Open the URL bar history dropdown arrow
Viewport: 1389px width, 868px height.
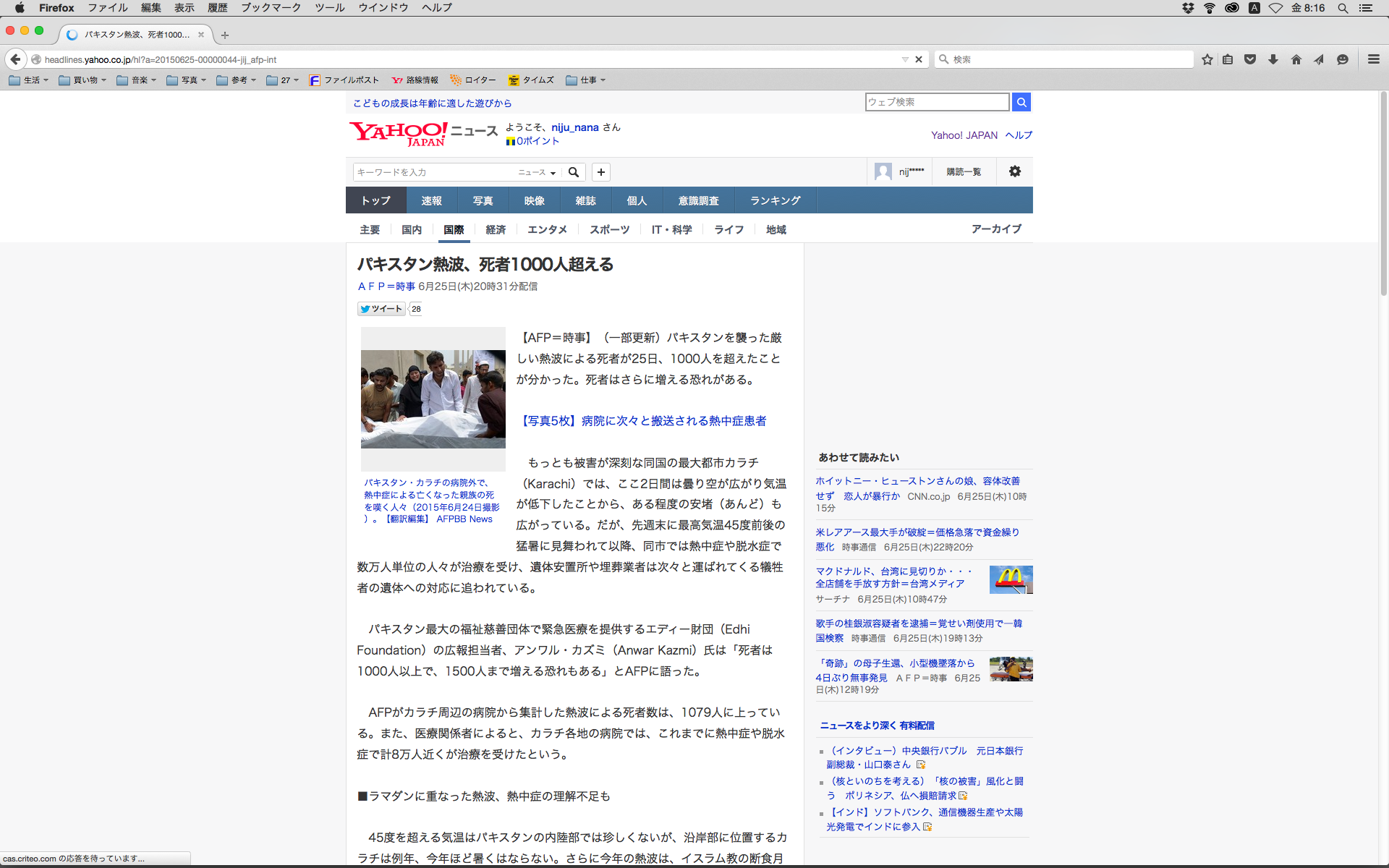click(x=904, y=59)
